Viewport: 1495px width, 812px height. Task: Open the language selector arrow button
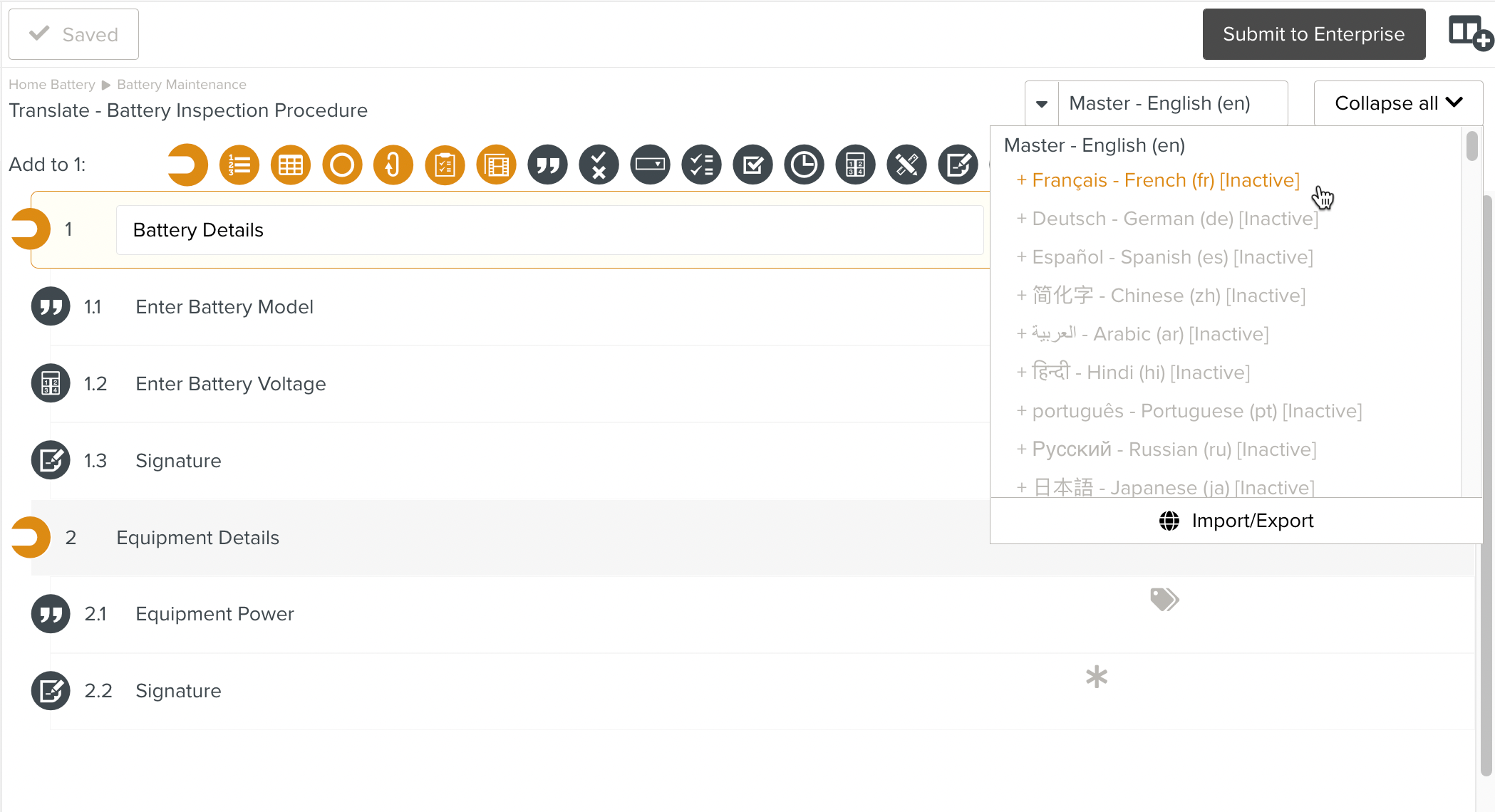(1042, 103)
